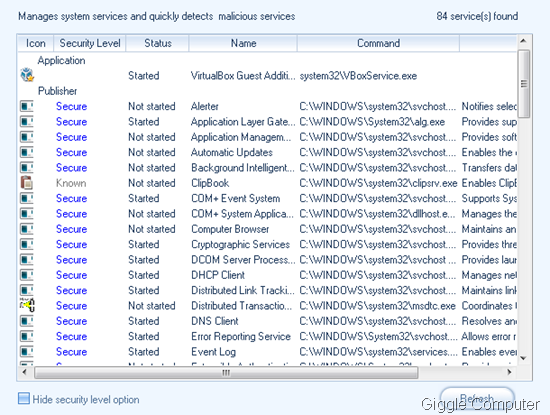This screenshot has width=550, height=415.
Task: Click the Background Intelligent Transfer icon
Action: (27, 167)
